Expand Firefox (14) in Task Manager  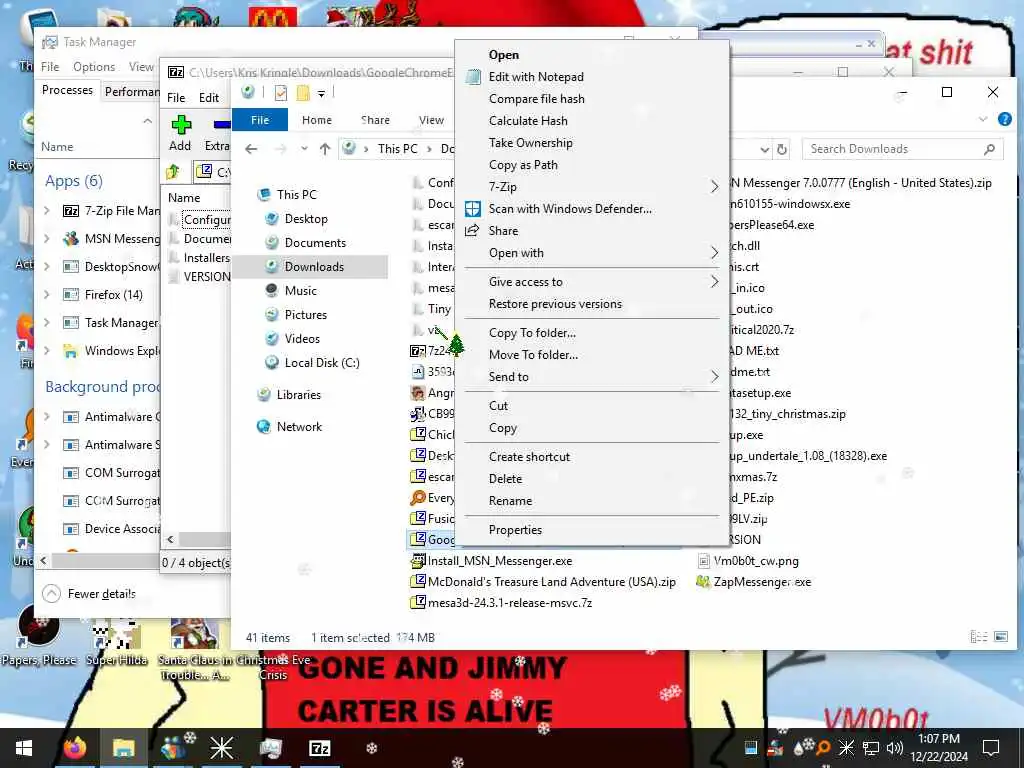(x=47, y=295)
